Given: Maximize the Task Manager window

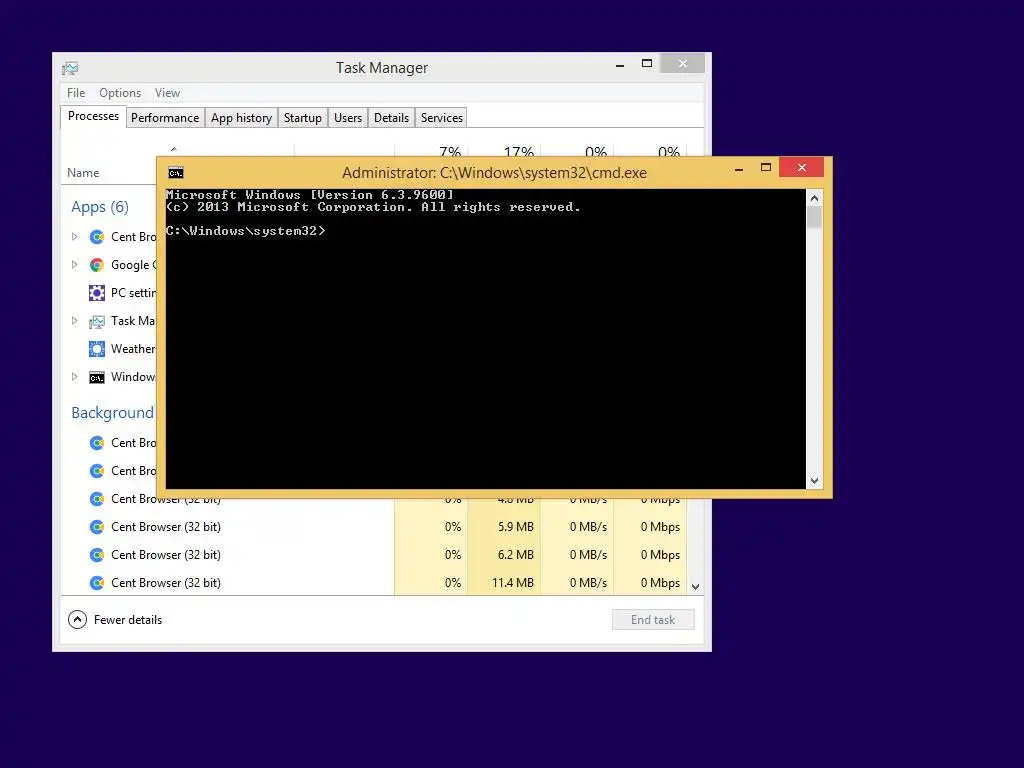Looking at the screenshot, I should click(647, 63).
